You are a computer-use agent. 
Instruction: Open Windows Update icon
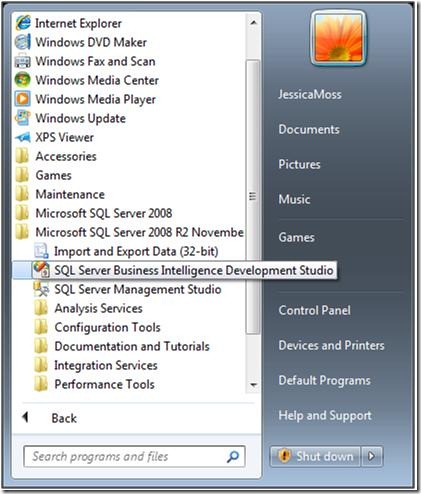pos(23,118)
